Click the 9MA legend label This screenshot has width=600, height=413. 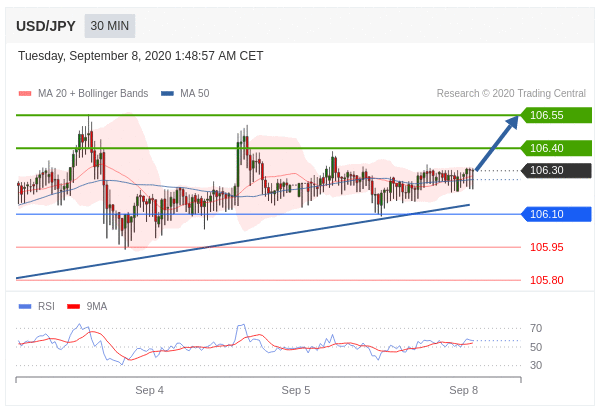pos(96,306)
